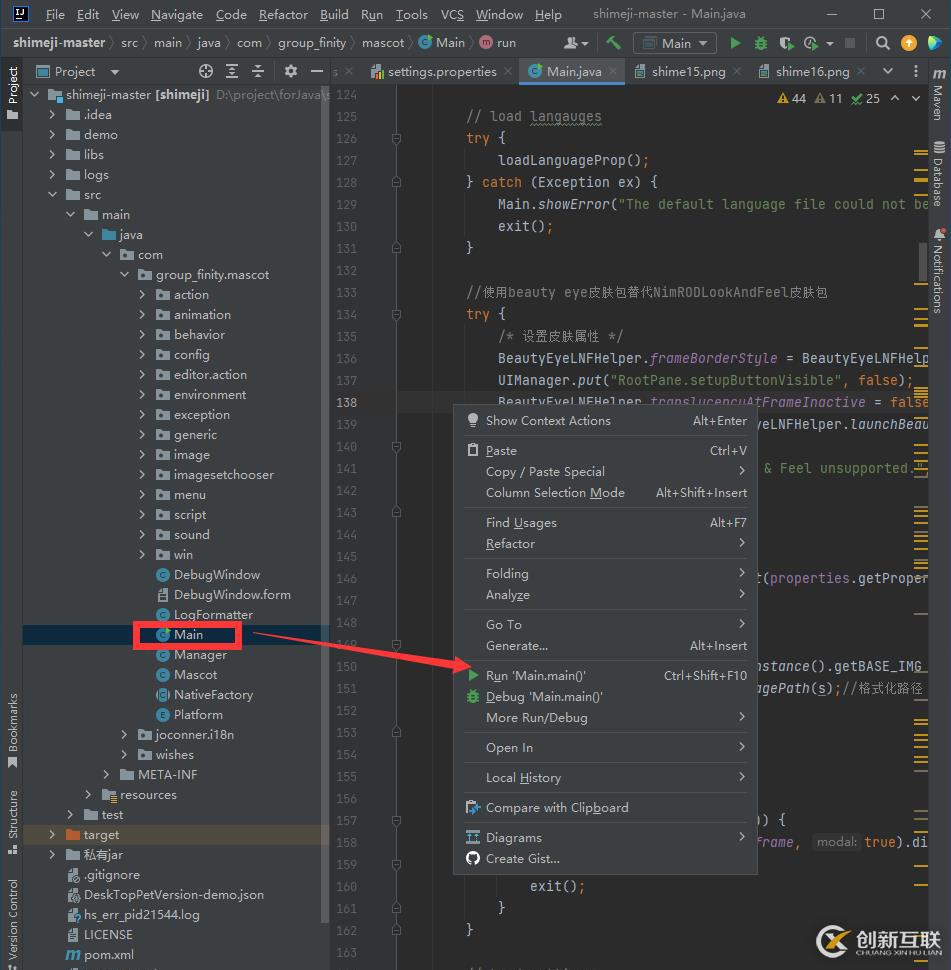Open Project panel gear options
951x970 pixels.
(291, 71)
